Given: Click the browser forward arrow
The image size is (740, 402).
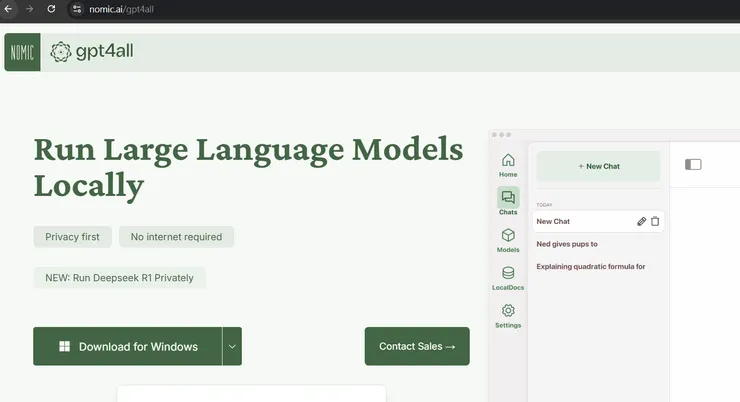Looking at the screenshot, I should 29,9.
